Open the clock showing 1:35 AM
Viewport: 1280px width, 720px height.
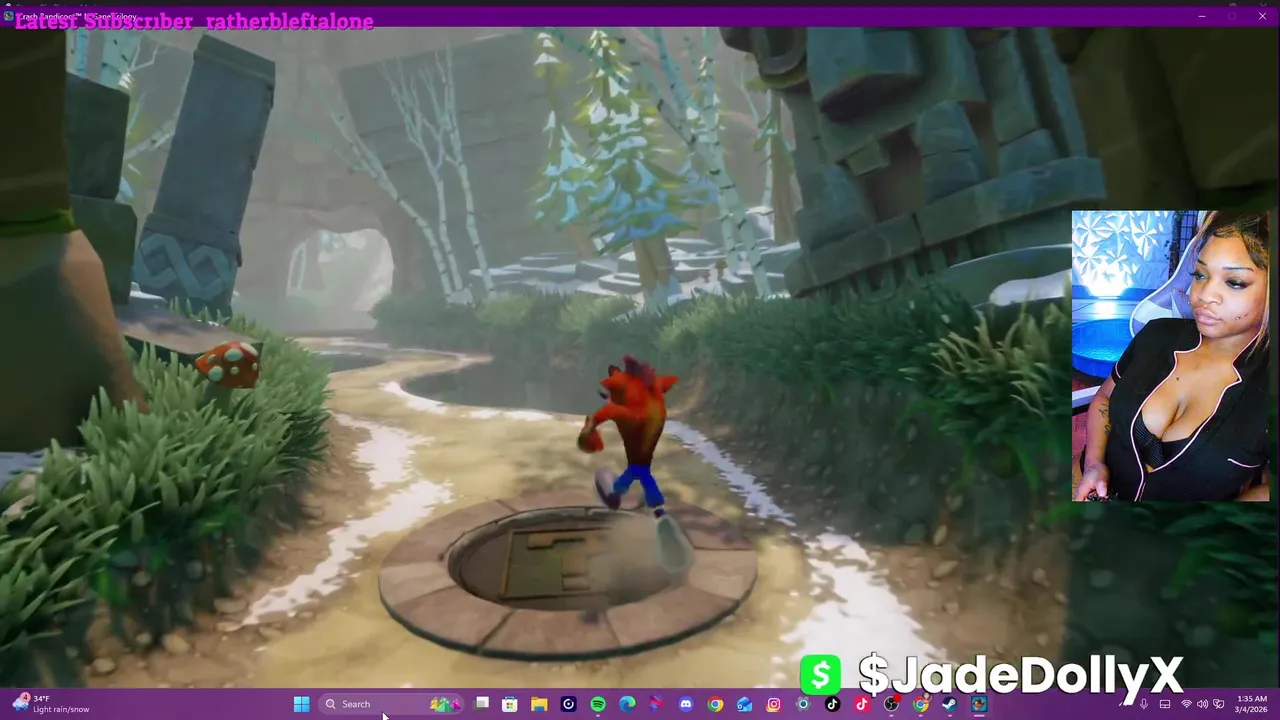click(1251, 704)
